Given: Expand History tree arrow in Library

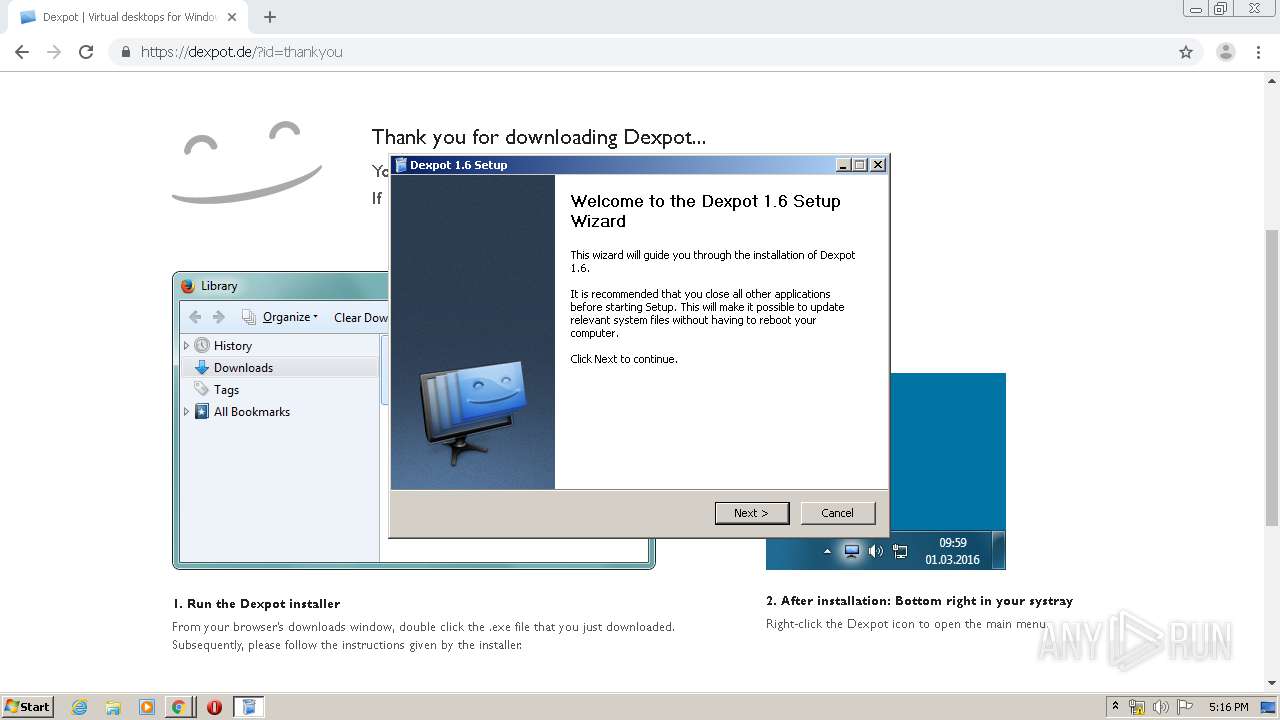Looking at the screenshot, I should pyautogui.click(x=186, y=346).
